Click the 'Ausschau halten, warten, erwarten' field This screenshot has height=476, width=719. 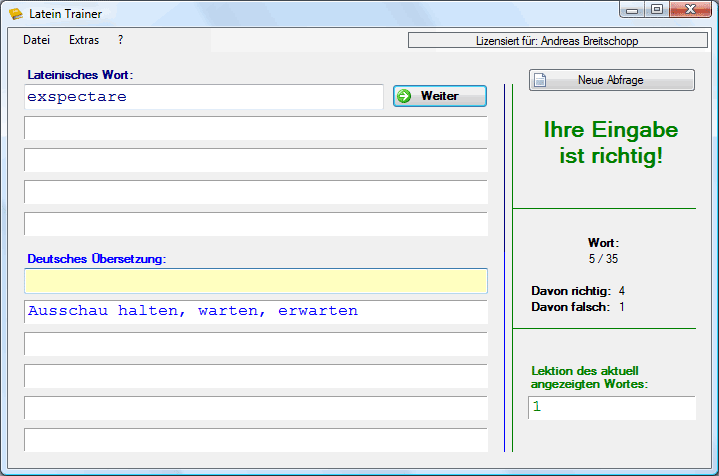click(x=255, y=312)
